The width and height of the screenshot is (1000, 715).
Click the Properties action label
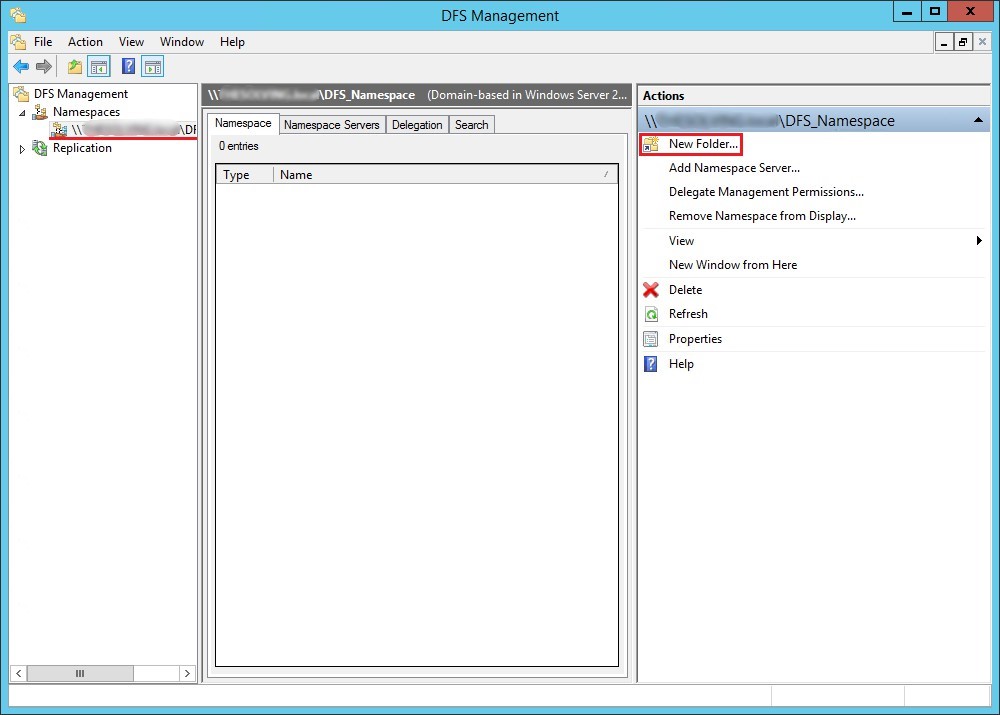coord(695,339)
